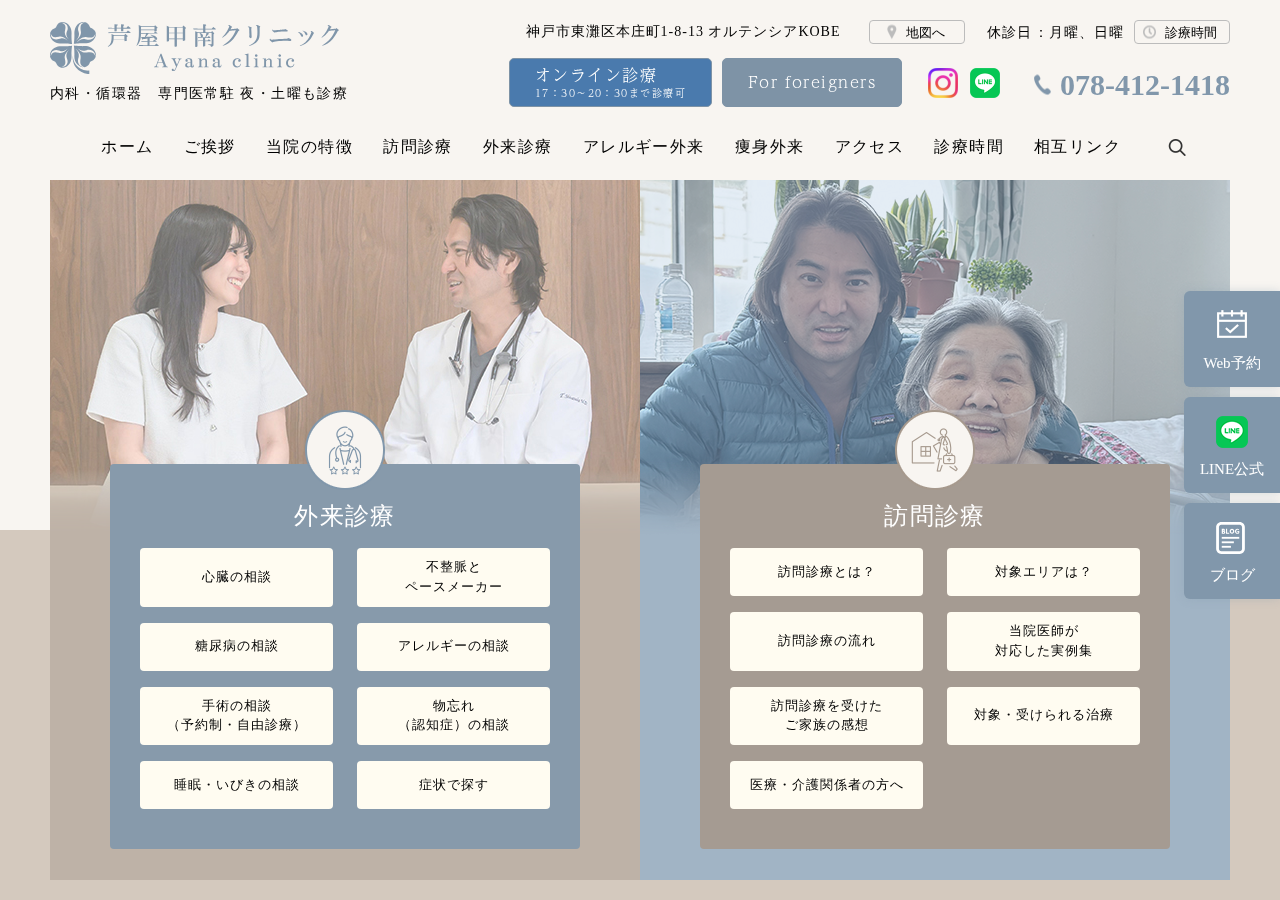The width and height of the screenshot is (1280, 900).
Task: Select 不整脈とペースメーカー button
Action: [x=453, y=577]
